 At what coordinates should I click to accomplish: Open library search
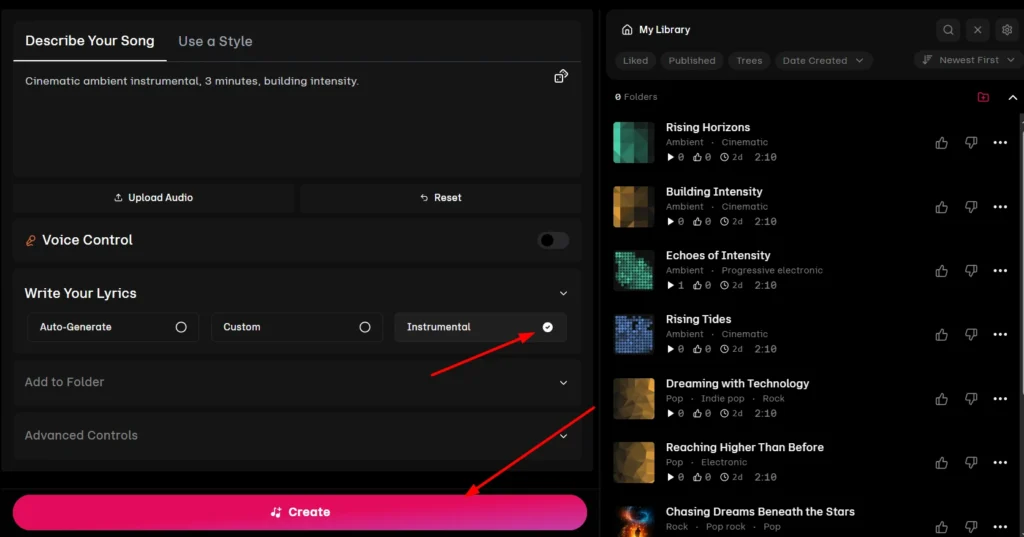[948, 29]
